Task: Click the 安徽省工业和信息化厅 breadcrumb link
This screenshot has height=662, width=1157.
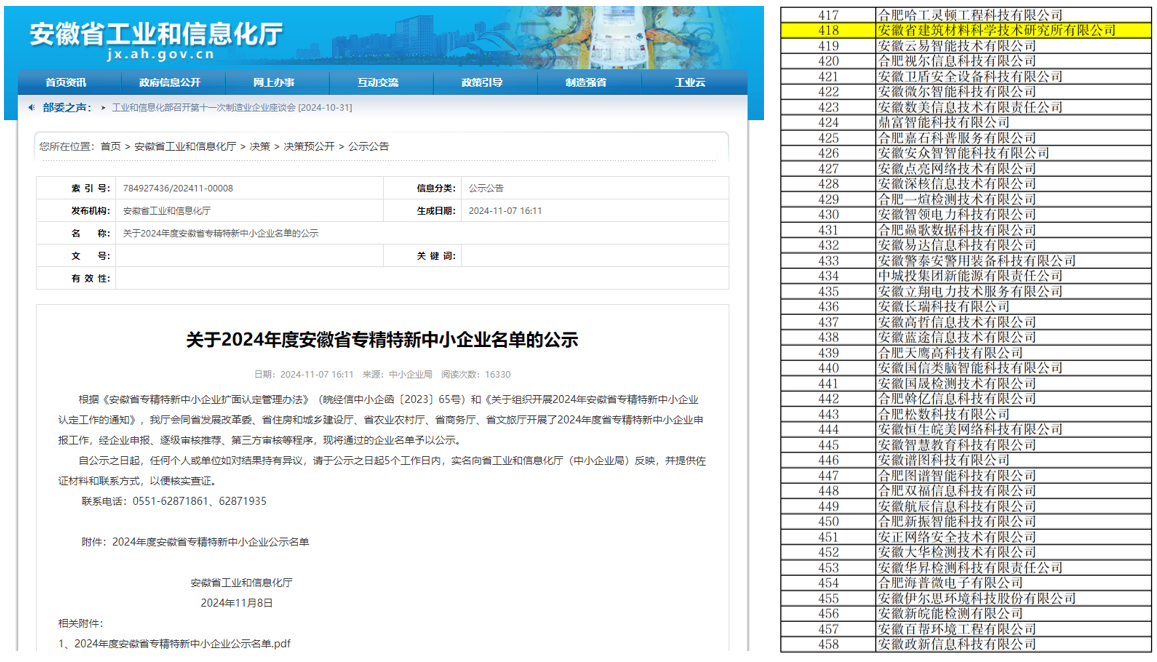Action: 185,147
